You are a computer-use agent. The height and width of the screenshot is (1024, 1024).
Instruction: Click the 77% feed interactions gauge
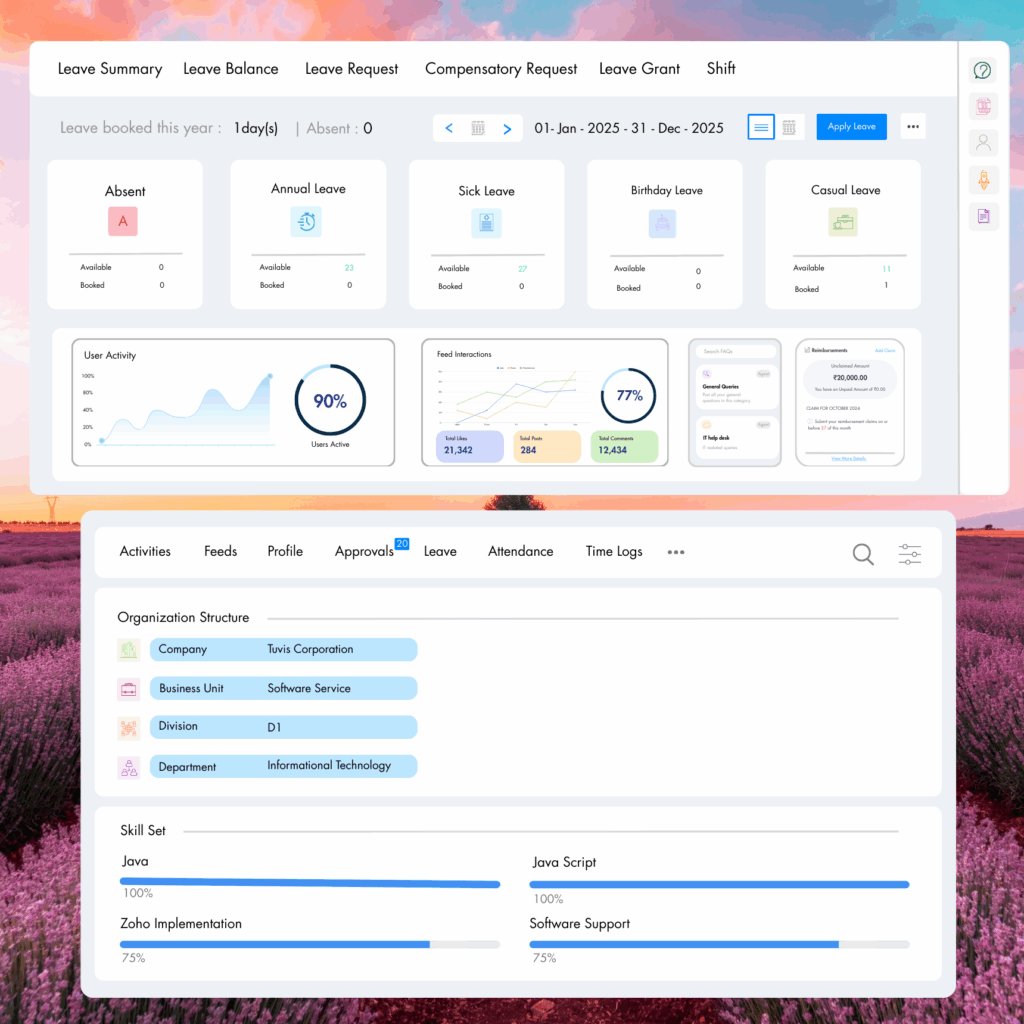pos(629,395)
